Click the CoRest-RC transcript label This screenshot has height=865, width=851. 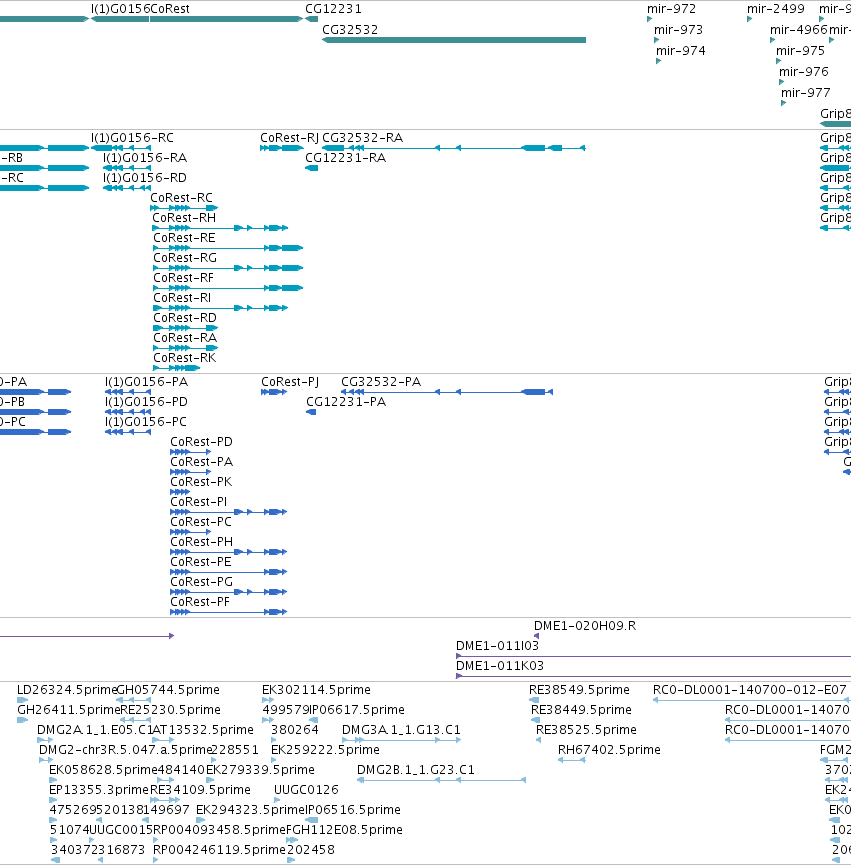tap(181, 197)
